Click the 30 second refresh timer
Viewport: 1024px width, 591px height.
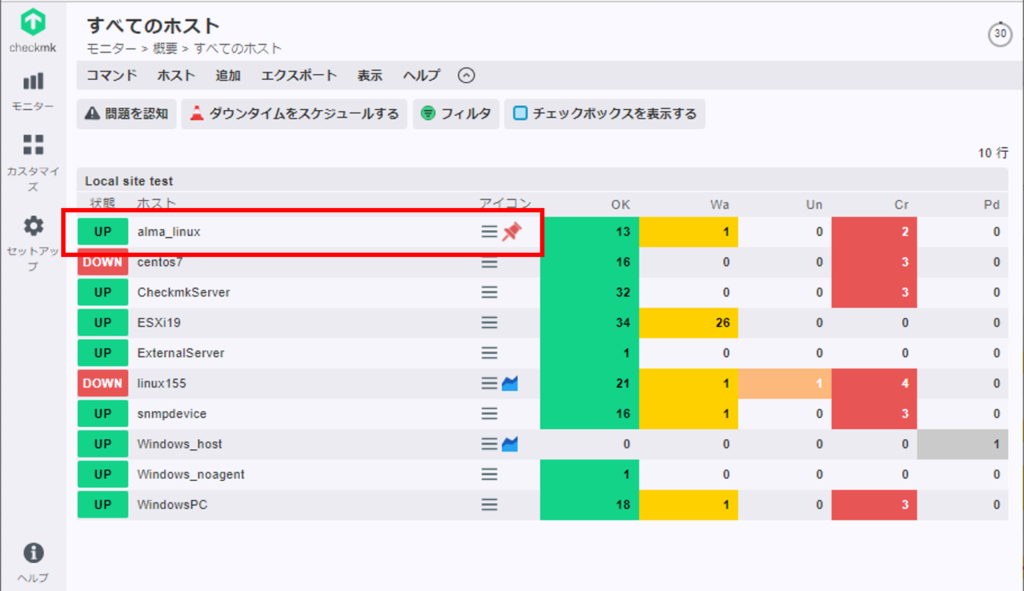click(999, 34)
